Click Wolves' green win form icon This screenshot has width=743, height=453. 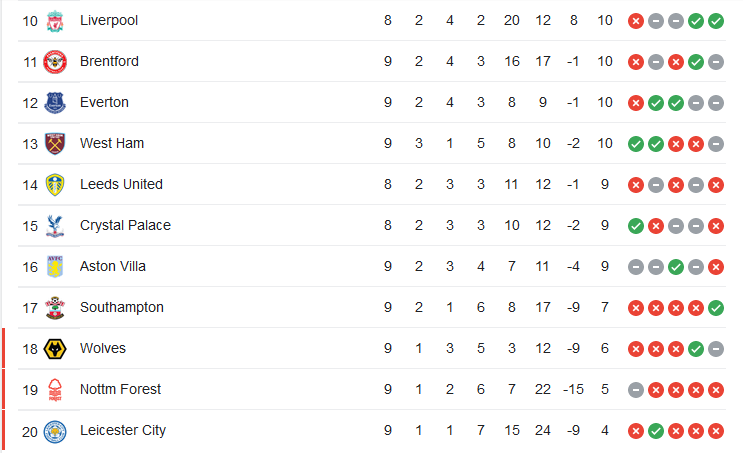[x=696, y=349]
